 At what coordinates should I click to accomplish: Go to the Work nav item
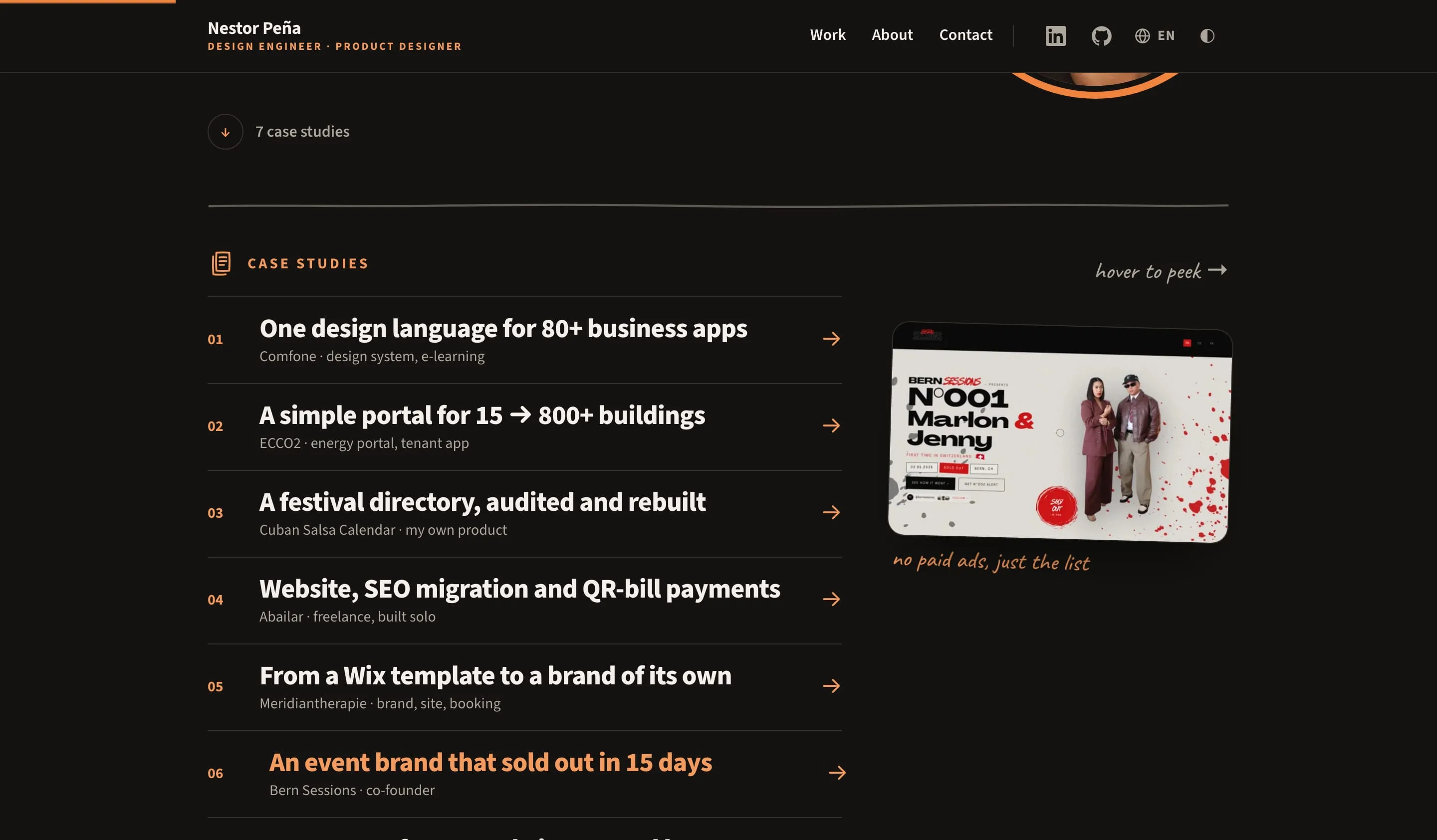tap(827, 35)
